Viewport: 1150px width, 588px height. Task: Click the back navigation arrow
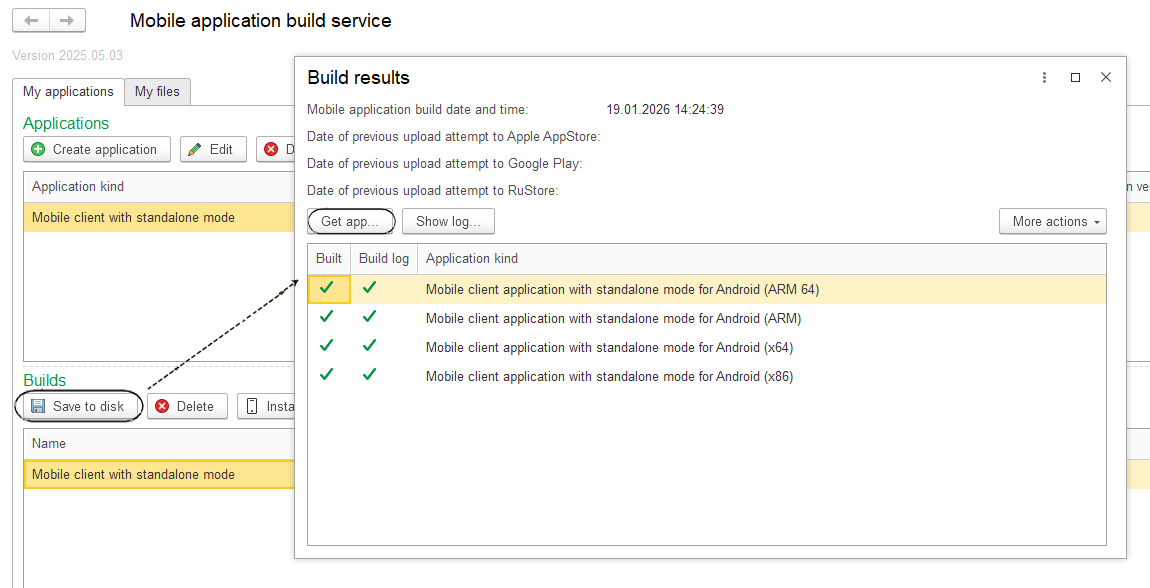[x=31, y=21]
